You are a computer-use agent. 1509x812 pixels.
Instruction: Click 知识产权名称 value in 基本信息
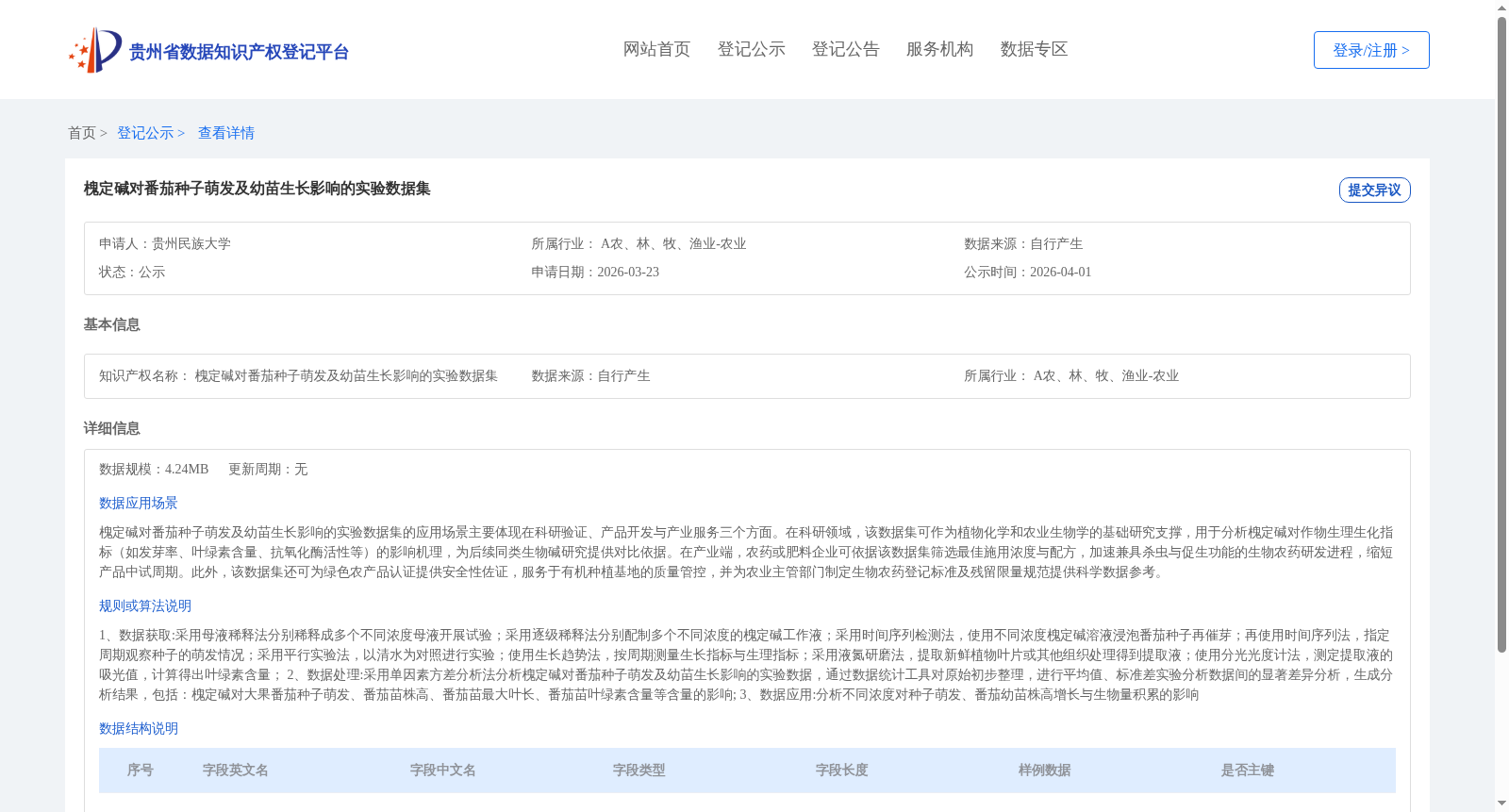tap(346, 375)
